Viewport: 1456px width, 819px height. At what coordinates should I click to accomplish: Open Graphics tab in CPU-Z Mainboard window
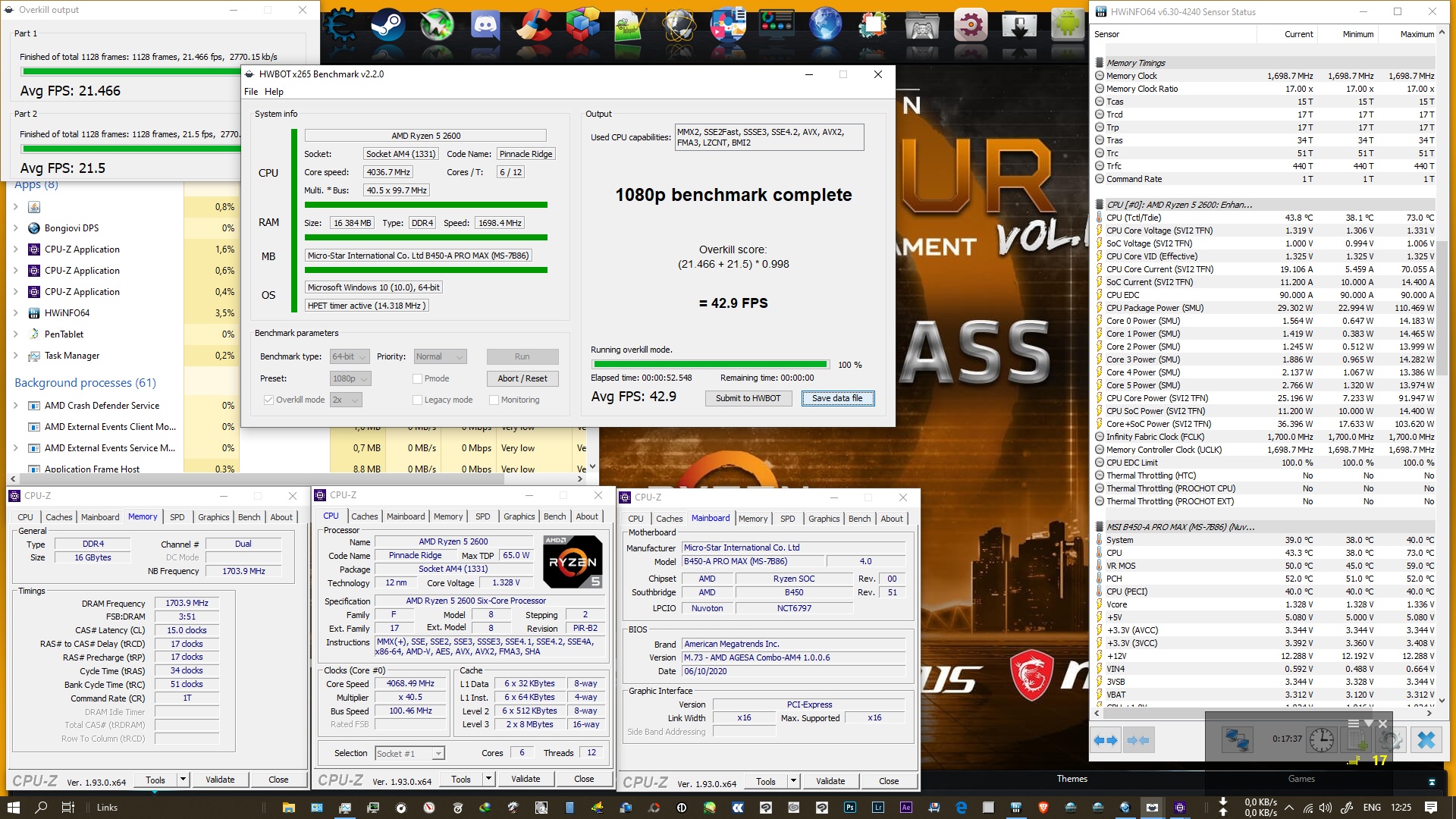(824, 519)
